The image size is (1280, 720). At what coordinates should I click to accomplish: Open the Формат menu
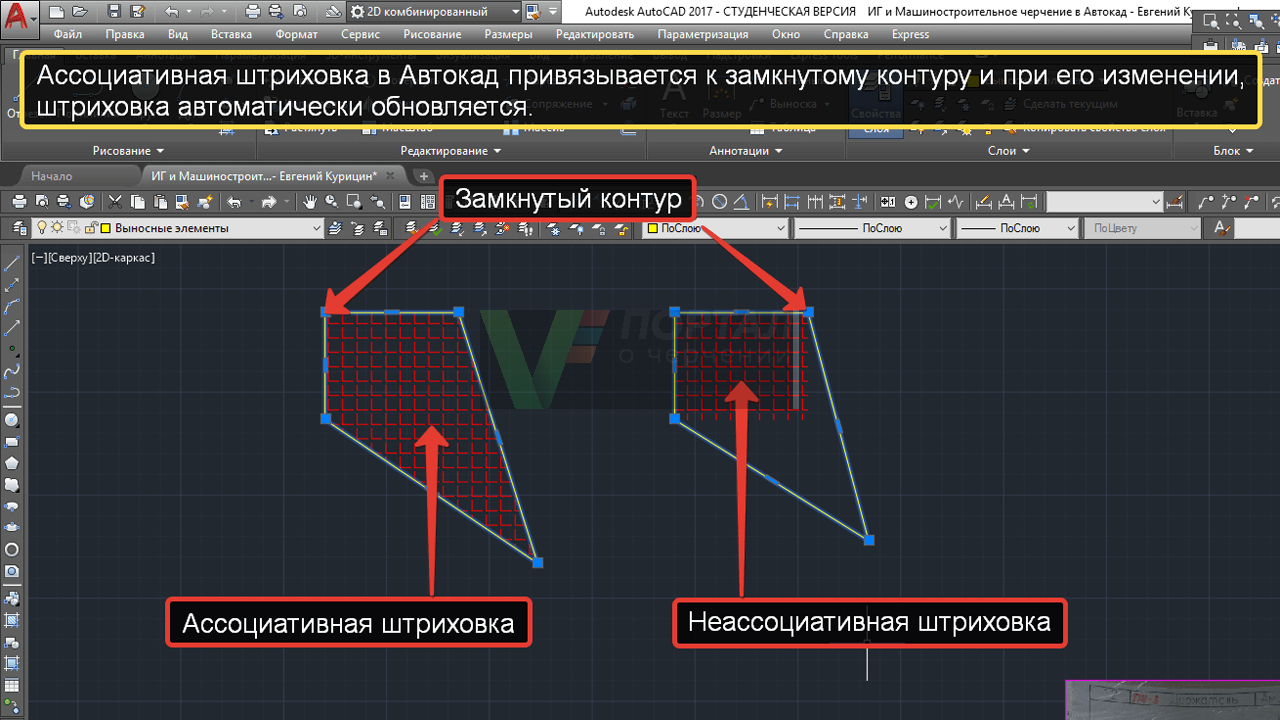[x=296, y=34]
